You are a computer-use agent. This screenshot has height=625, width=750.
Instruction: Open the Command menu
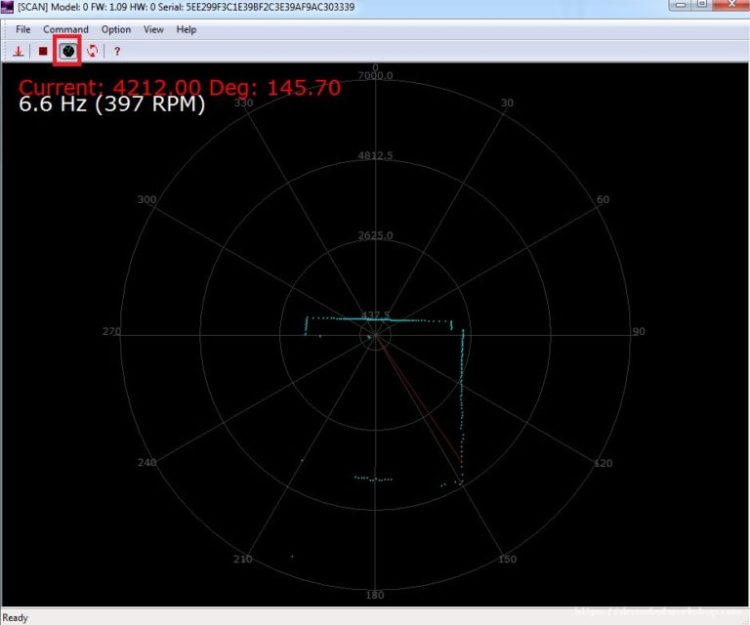[x=66, y=30]
